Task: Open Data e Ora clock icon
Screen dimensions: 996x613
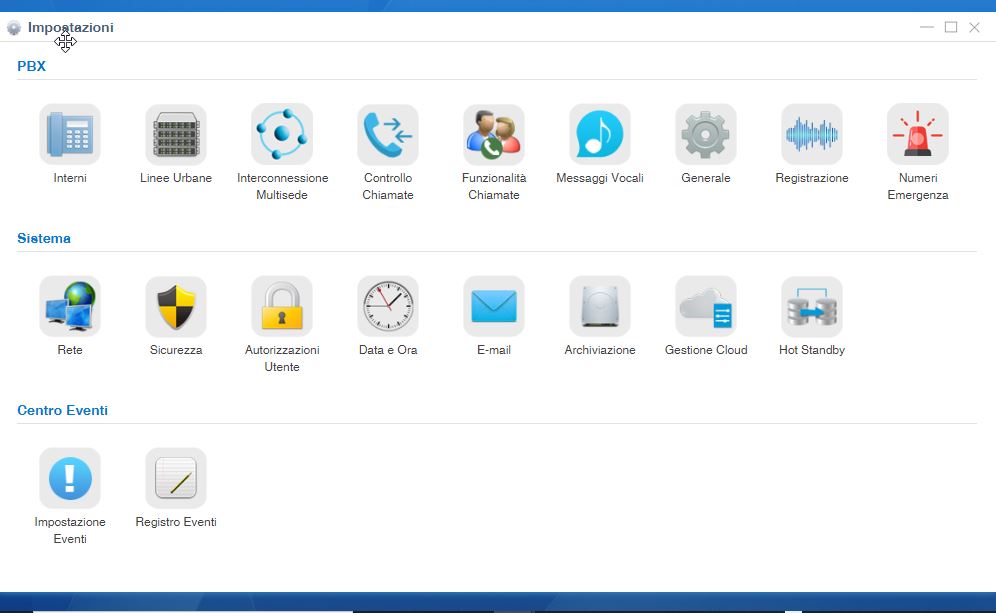Action: [388, 306]
